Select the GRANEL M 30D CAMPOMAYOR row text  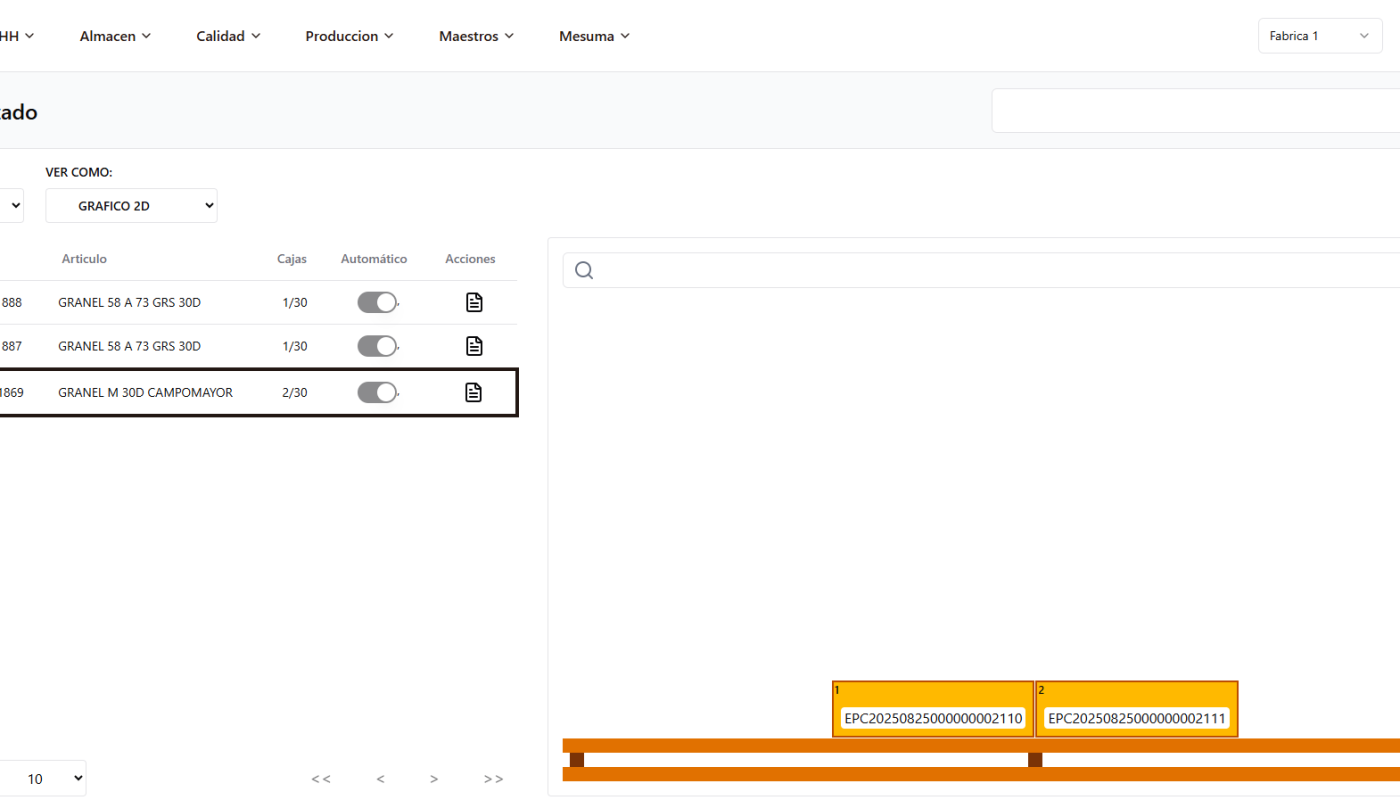(146, 393)
